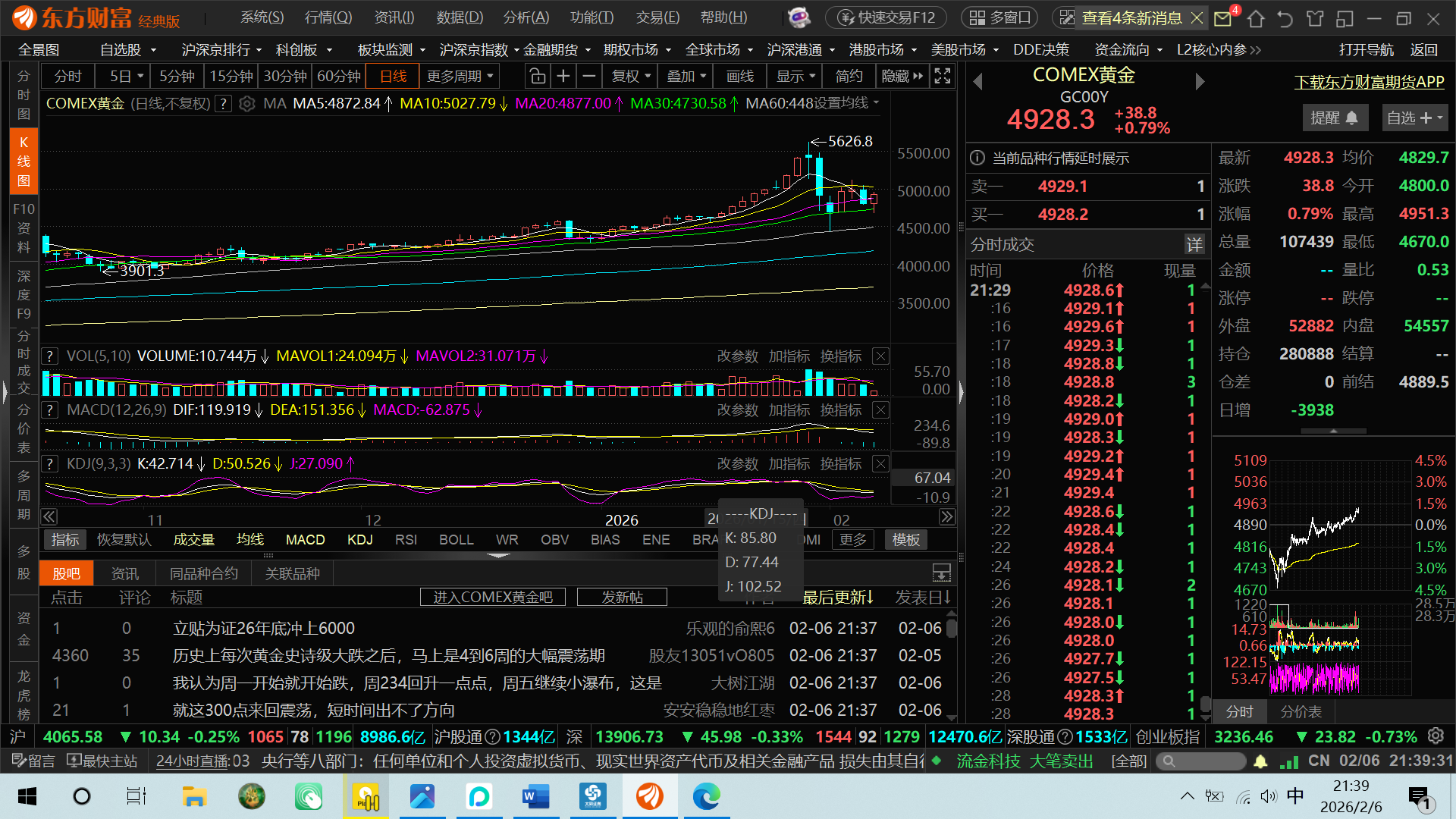Click the 提醒 bell alert button

pos(1334,118)
